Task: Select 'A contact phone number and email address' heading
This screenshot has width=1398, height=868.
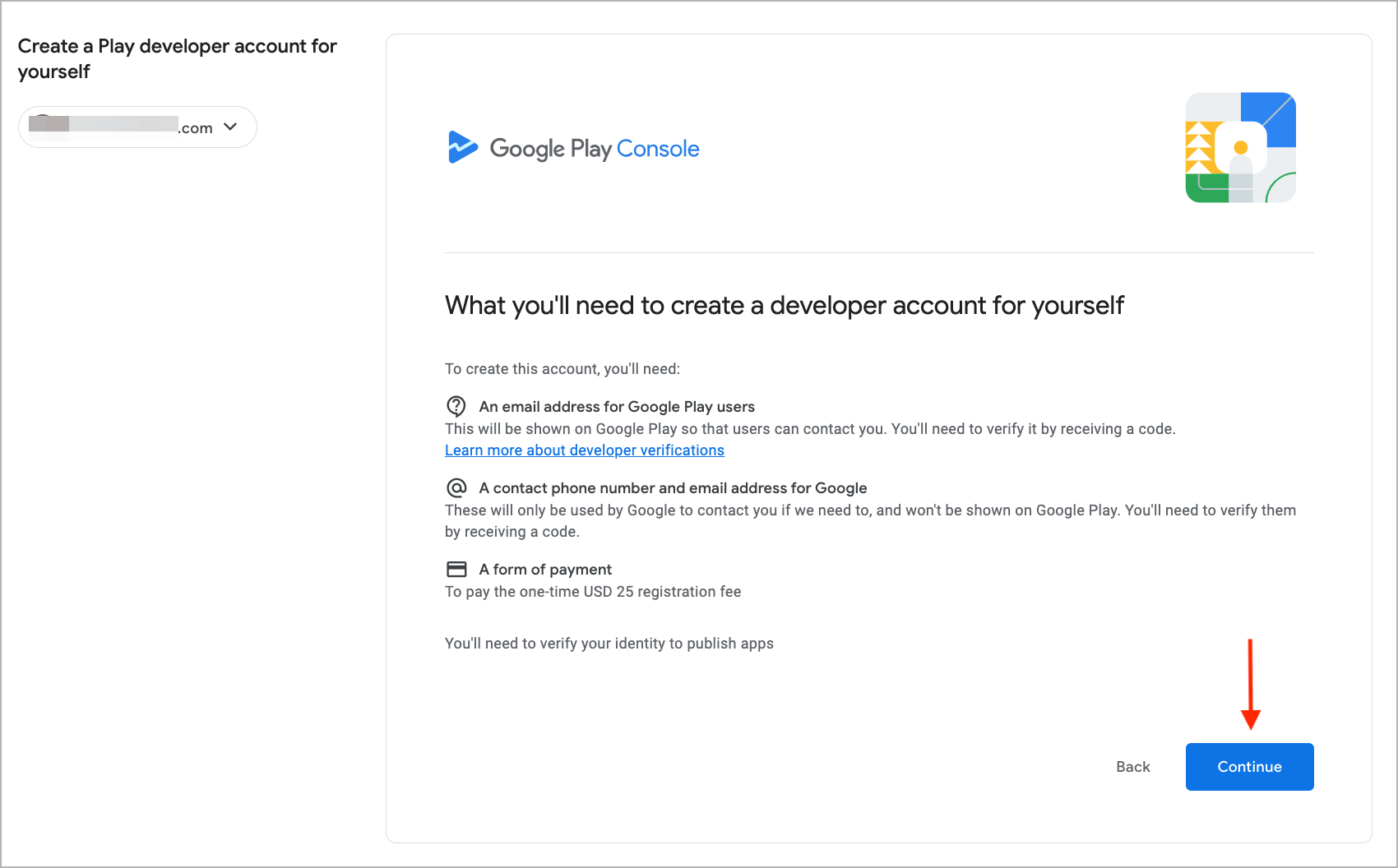Action: tap(673, 488)
